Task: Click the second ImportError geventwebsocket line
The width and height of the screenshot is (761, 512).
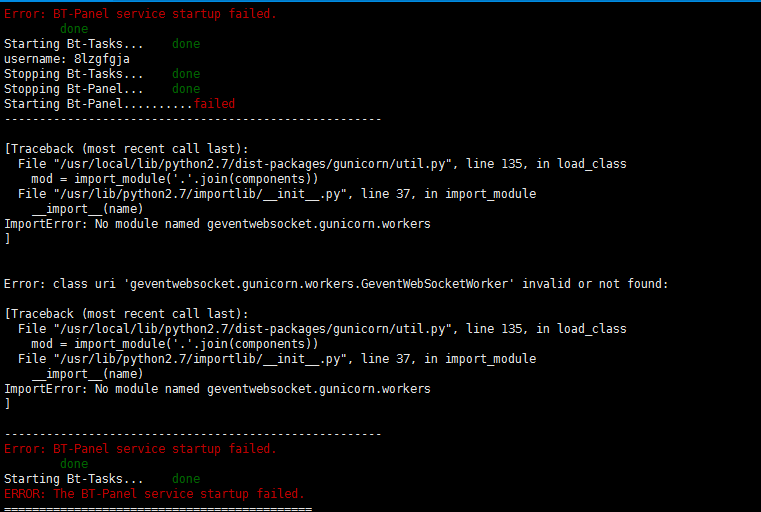Action: click(217, 389)
